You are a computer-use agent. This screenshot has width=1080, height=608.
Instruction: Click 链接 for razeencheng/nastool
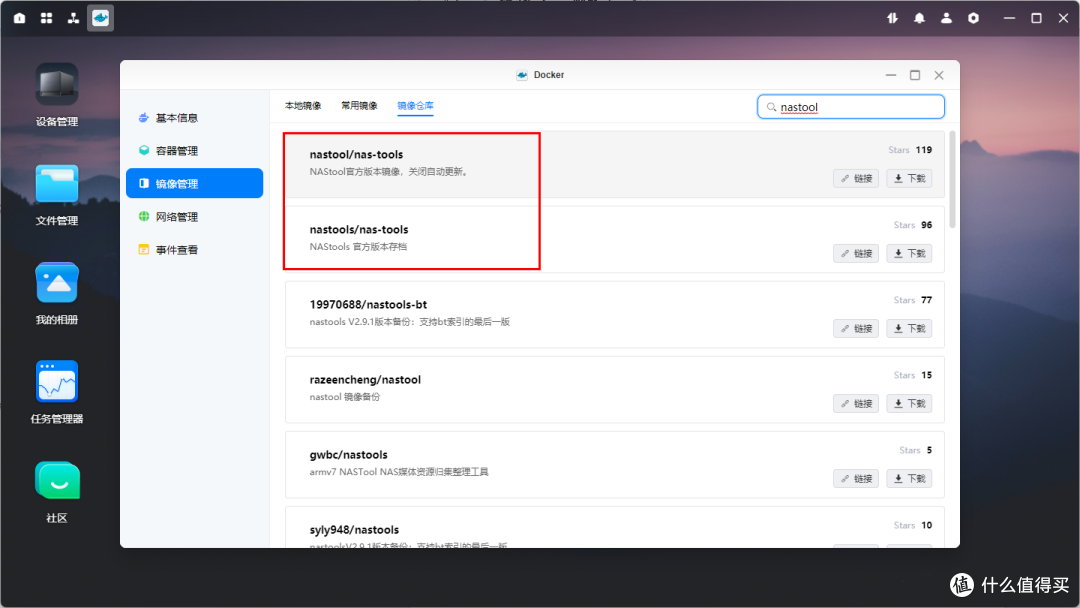[856, 403]
